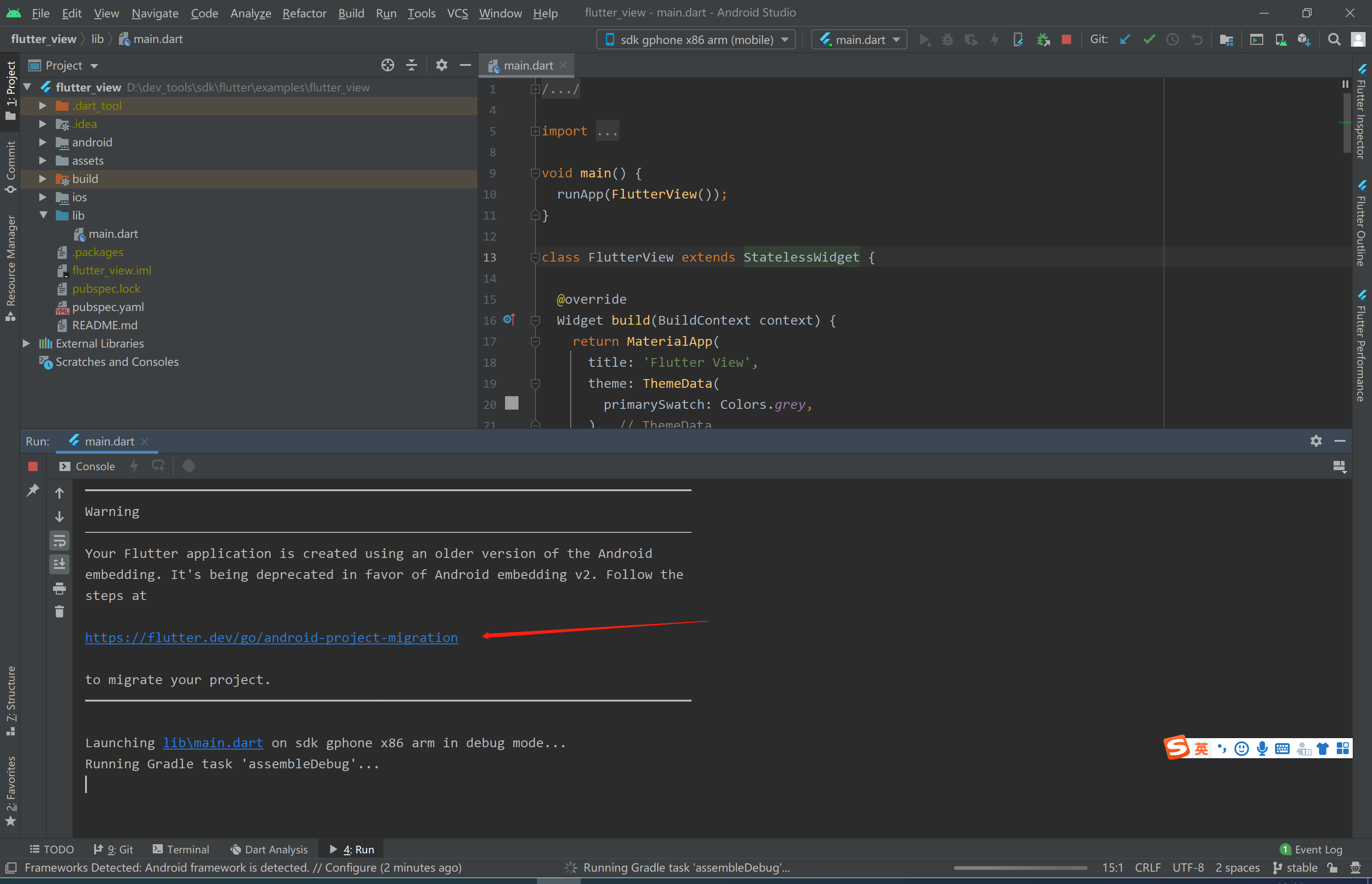
Task: Click the Search Everywhere magnifier icon
Action: click(1334, 40)
